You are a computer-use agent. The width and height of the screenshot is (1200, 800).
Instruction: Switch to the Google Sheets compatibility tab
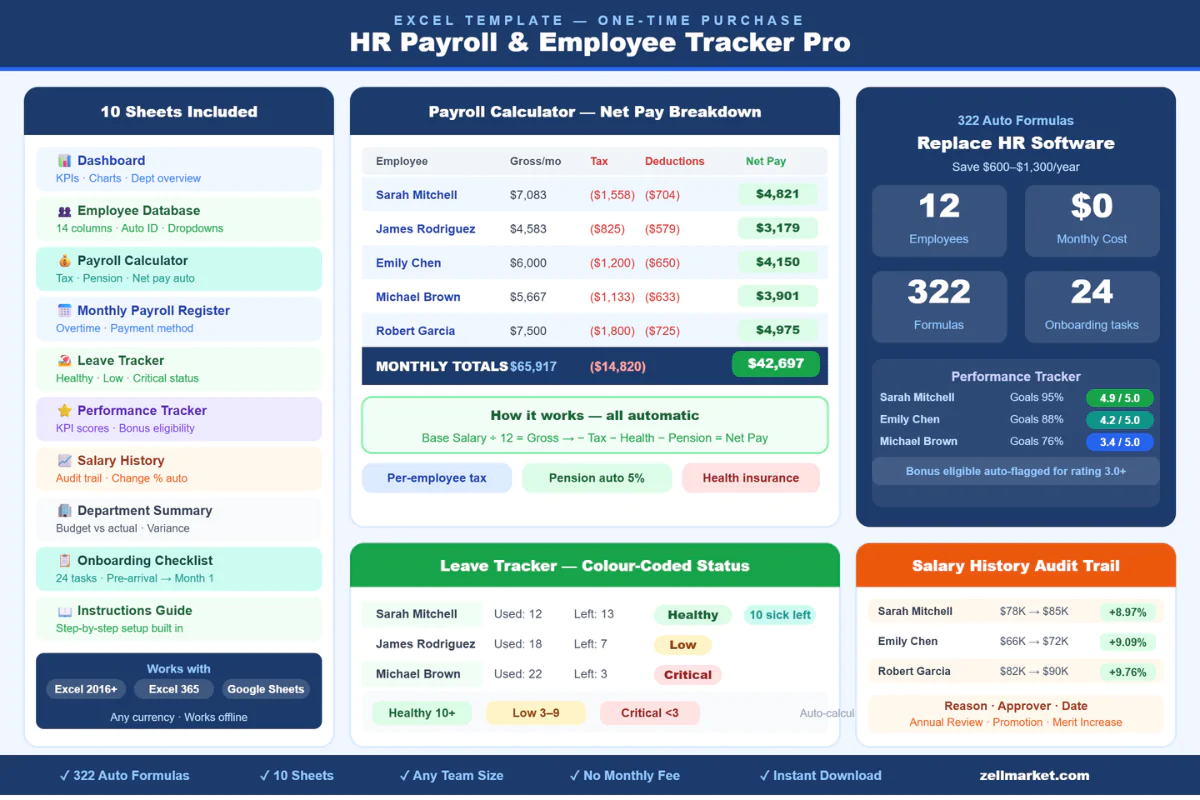tap(265, 689)
